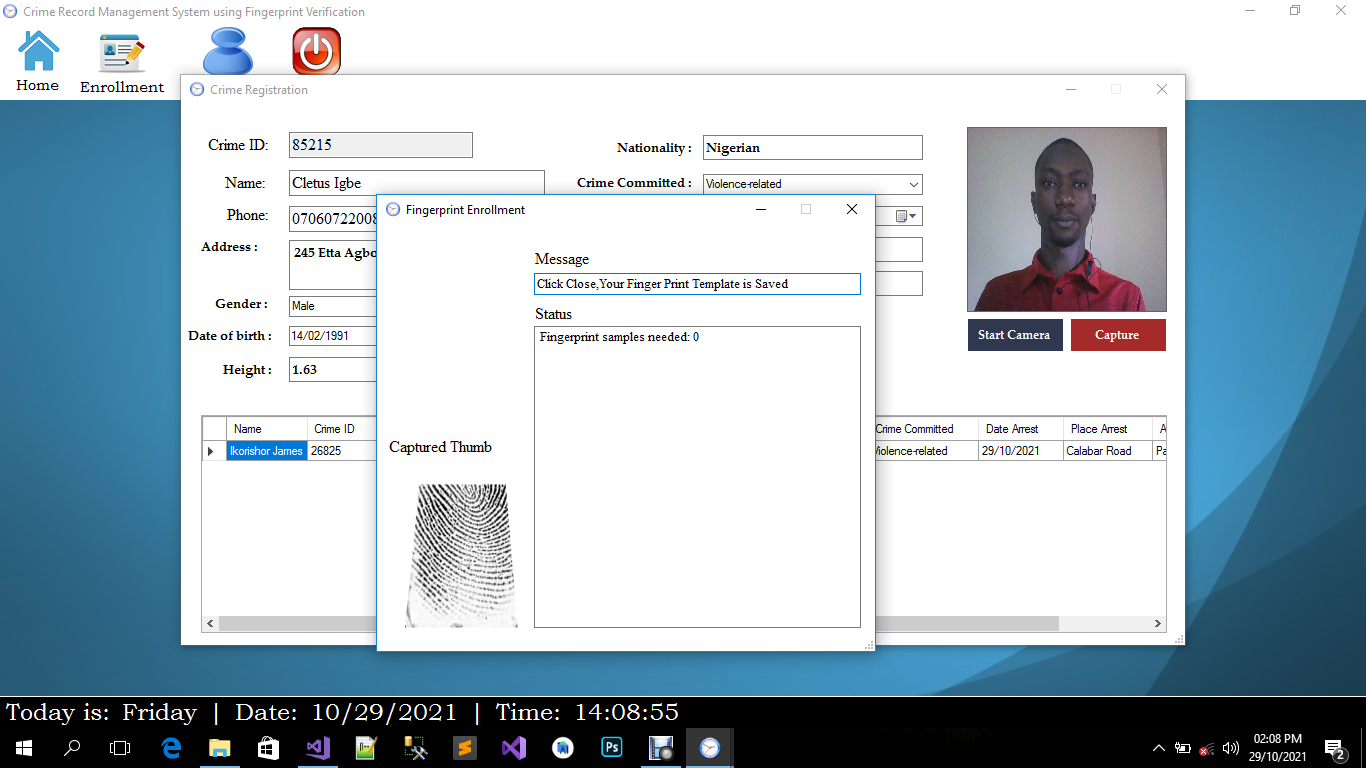The width and height of the screenshot is (1366, 768).
Task: Open the database tools taskbar icon
Action: (x=415, y=748)
